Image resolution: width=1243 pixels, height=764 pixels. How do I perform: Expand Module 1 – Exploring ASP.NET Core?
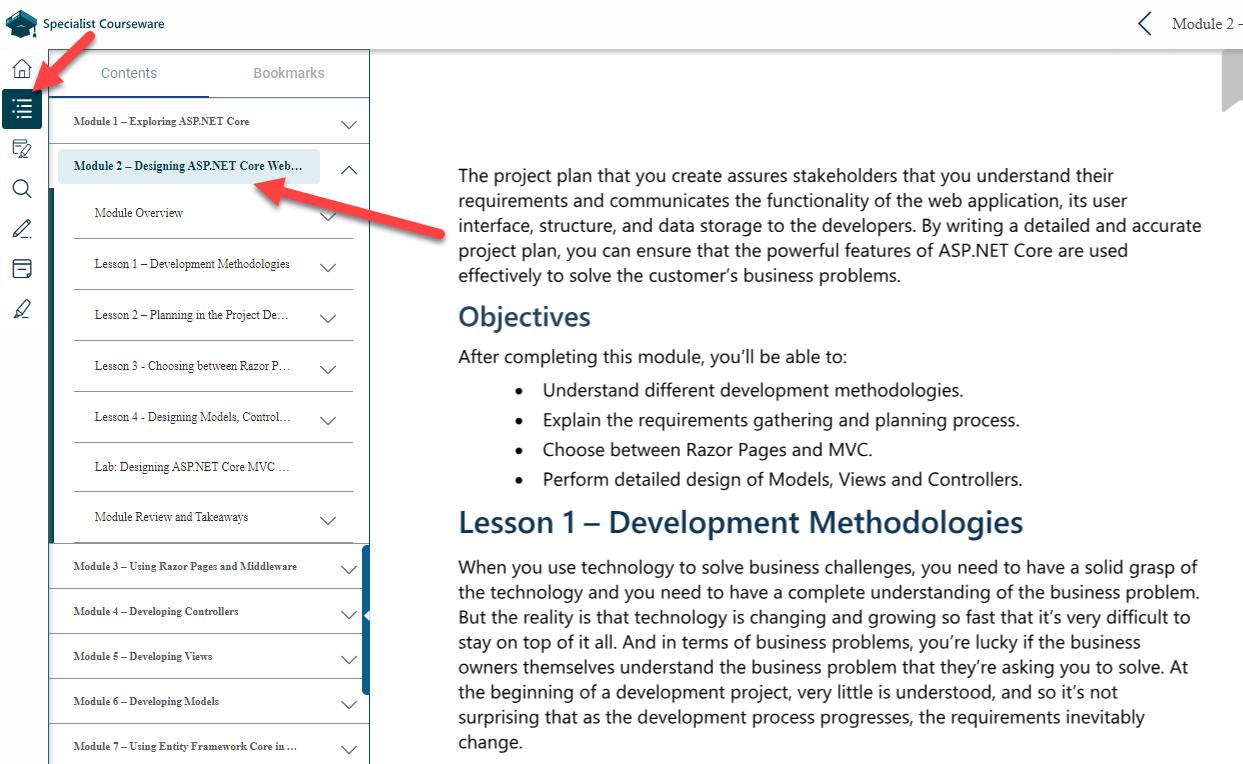348,122
